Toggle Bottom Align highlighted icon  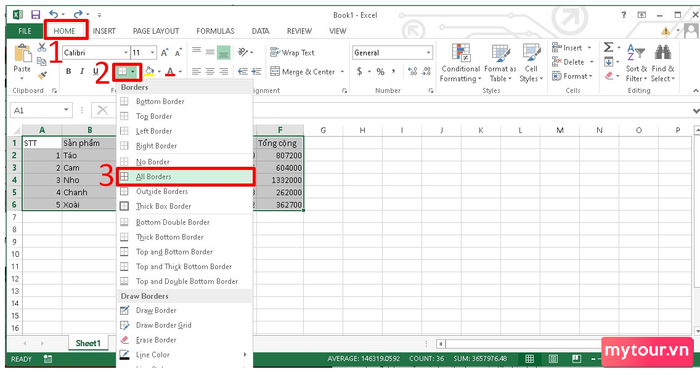224,52
